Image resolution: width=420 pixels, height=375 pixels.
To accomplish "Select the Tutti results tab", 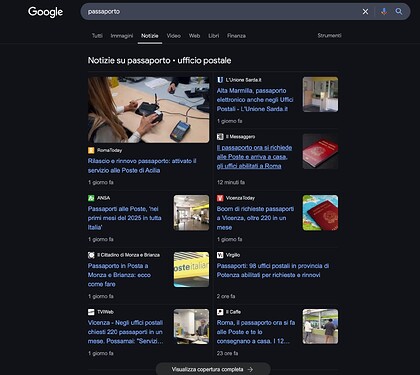I will click(97, 36).
